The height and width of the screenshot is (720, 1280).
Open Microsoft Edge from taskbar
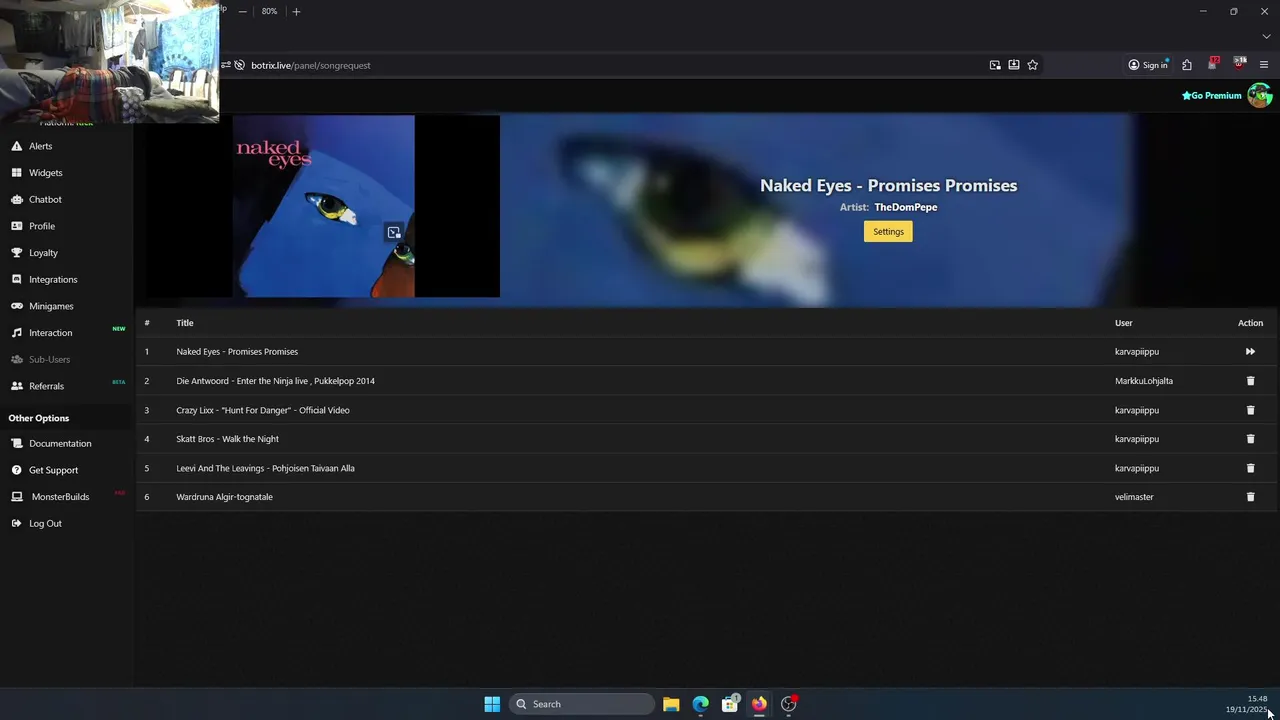tap(701, 704)
